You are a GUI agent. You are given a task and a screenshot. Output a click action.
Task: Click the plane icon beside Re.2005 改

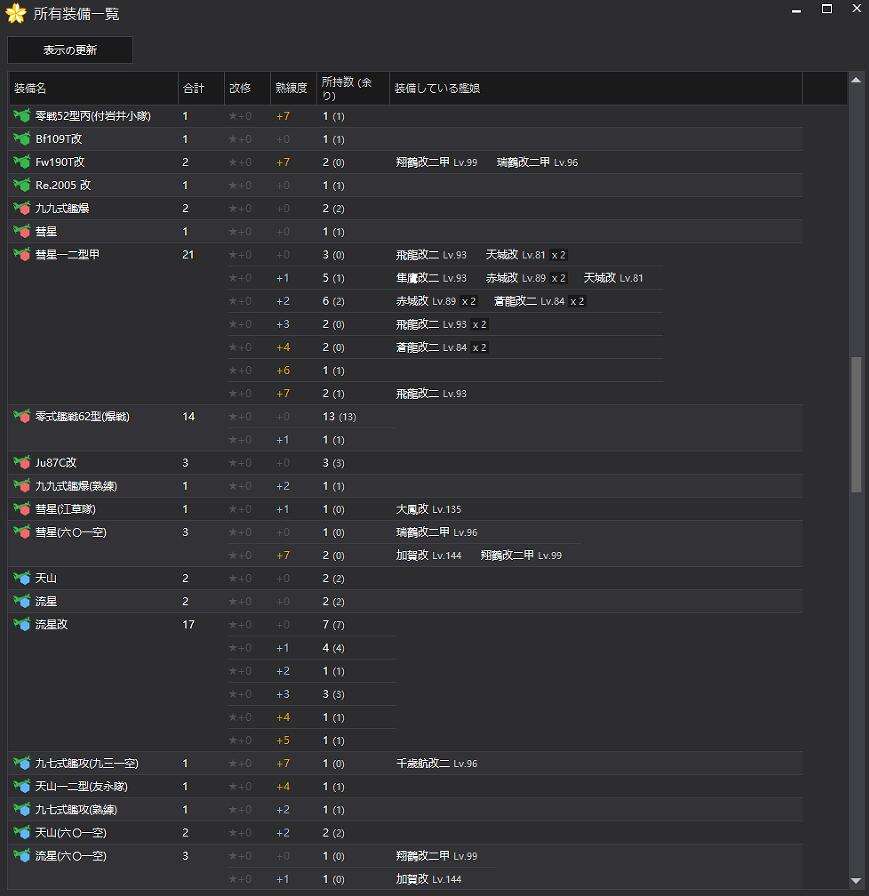22,185
